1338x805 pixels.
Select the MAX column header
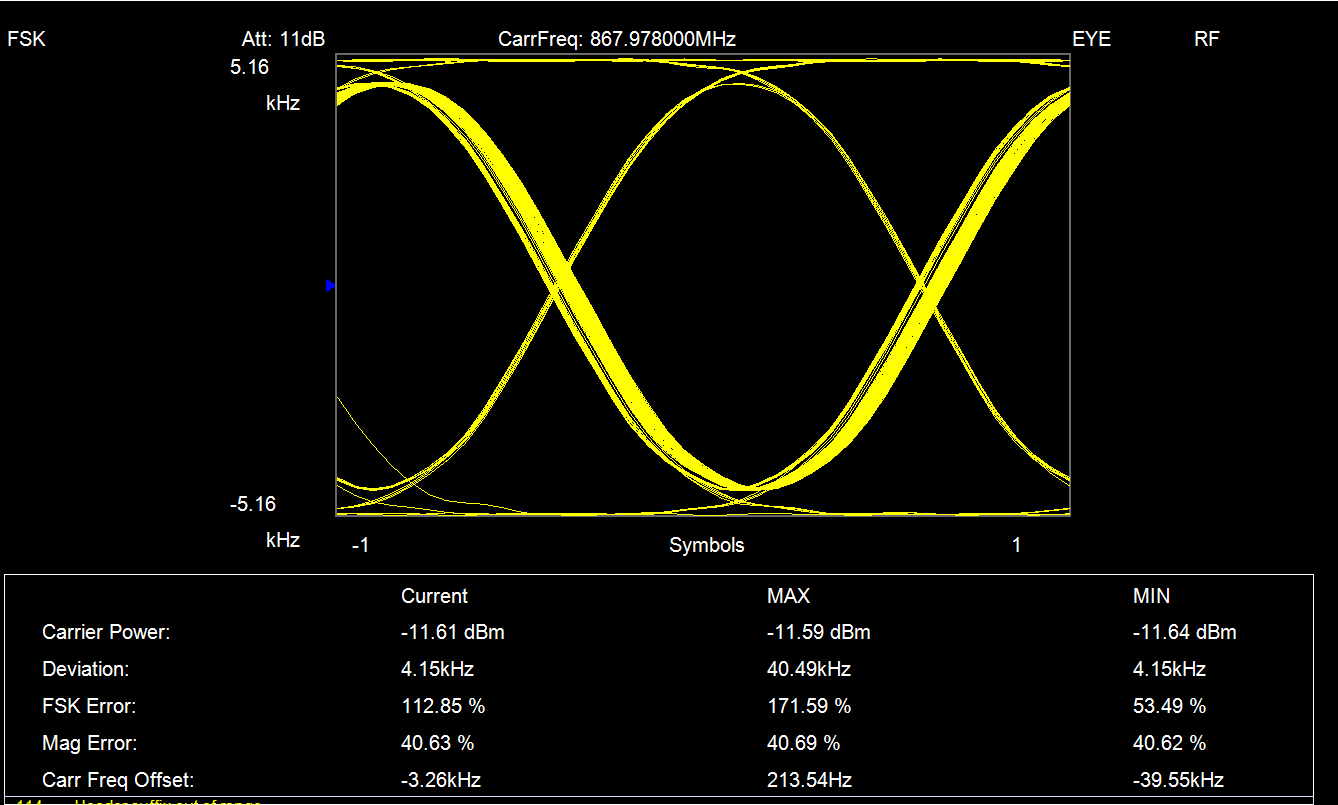coord(788,596)
